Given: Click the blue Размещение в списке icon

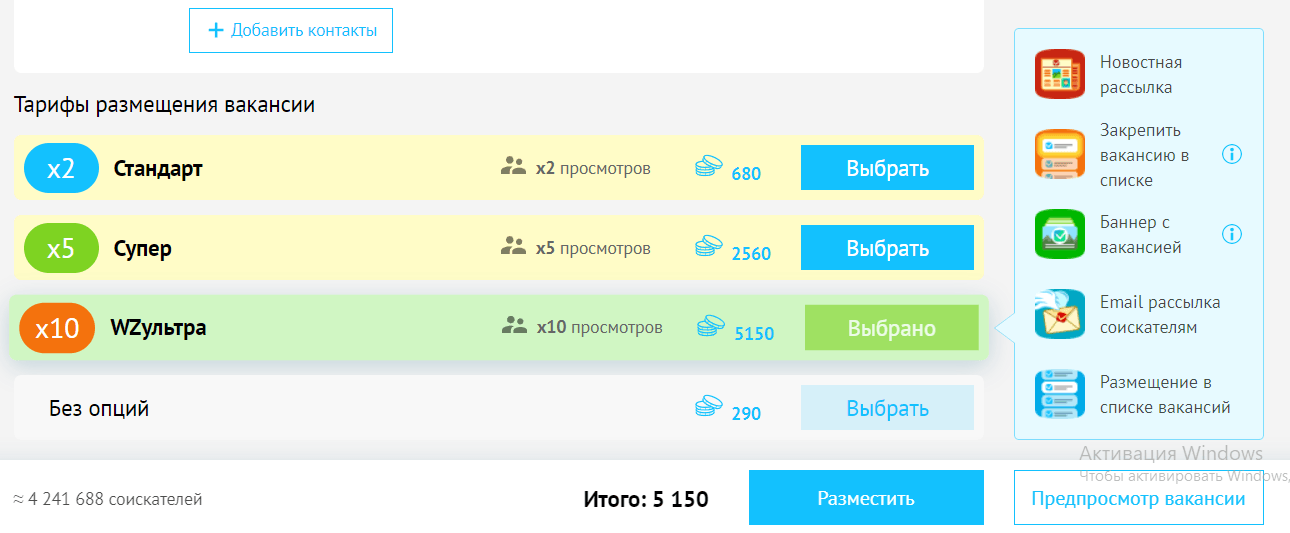Looking at the screenshot, I should point(1059,395).
